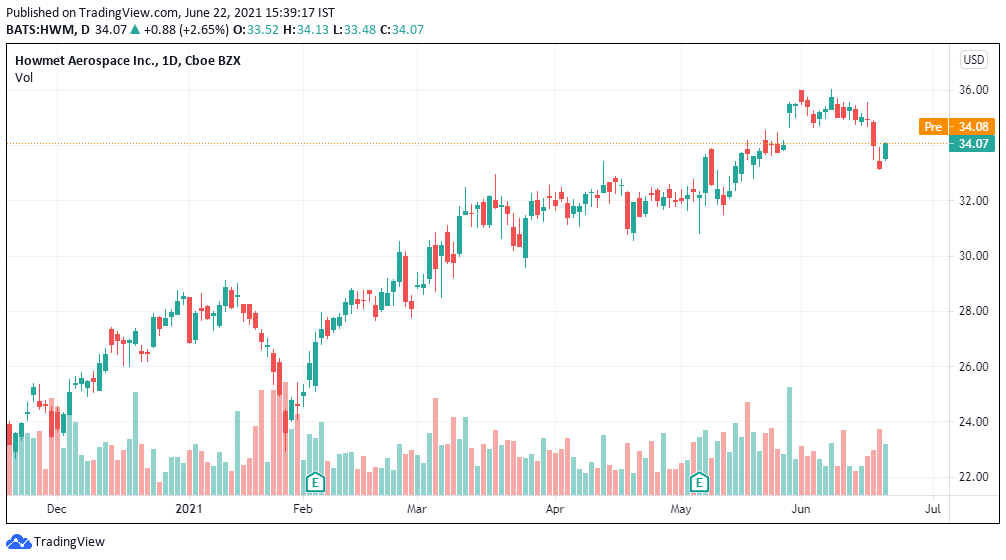Click the Published on TradingView.com header text
The width and height of the screenshot is (1006, 560).
[170, 12]
